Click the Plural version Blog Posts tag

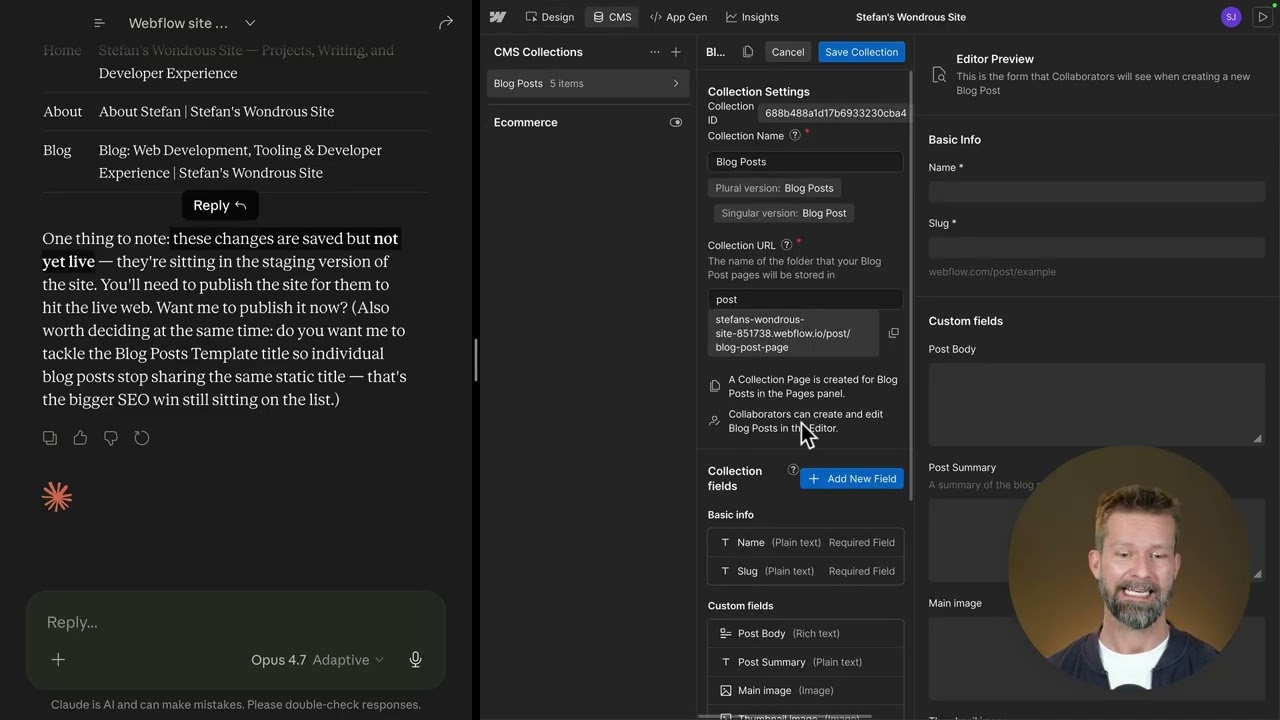click(x=774, y=188)
